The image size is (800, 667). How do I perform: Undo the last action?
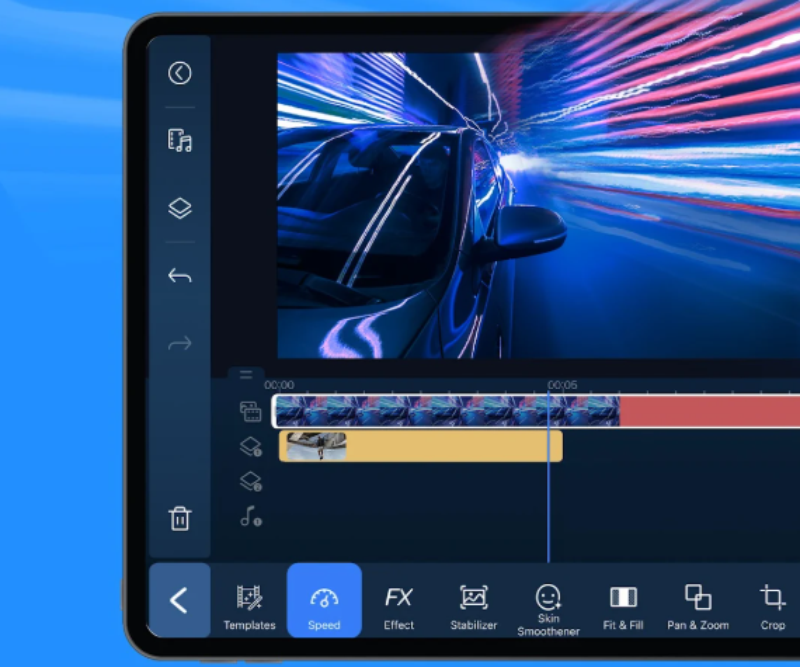[x=180, y=276]
